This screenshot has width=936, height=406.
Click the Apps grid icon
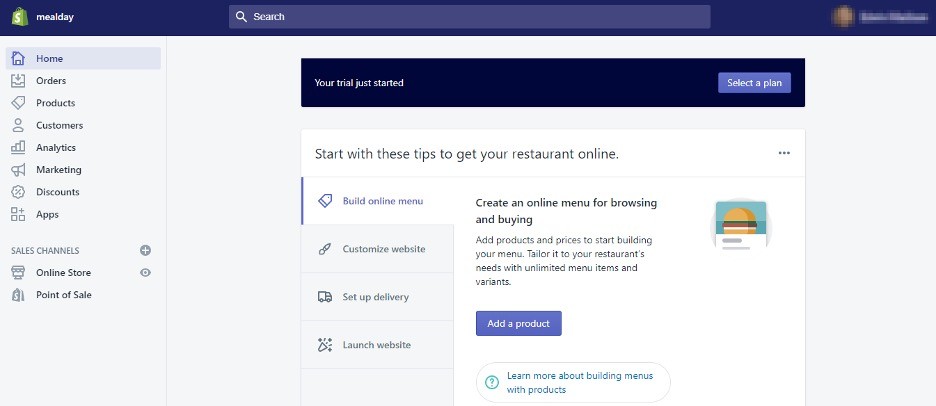(19, 214)
